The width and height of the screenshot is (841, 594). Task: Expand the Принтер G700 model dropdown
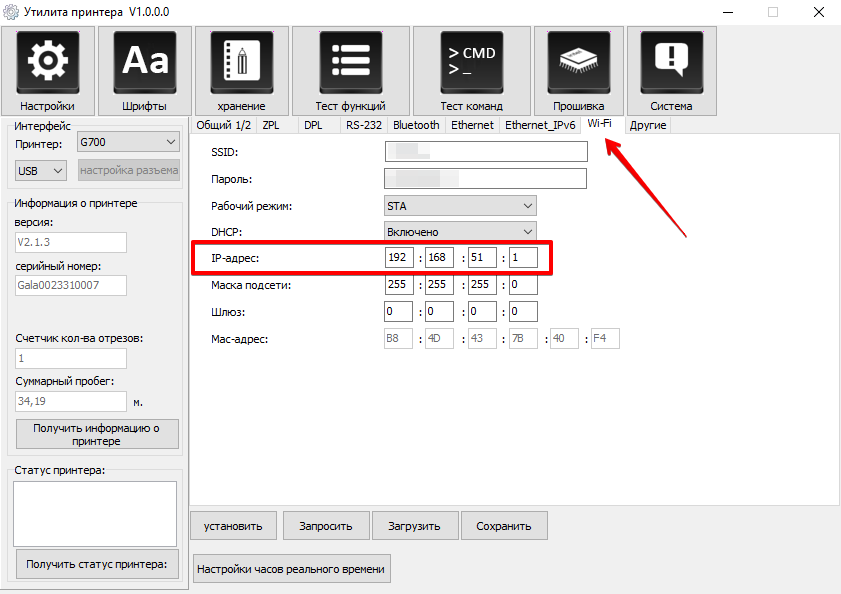click(127, 142)
